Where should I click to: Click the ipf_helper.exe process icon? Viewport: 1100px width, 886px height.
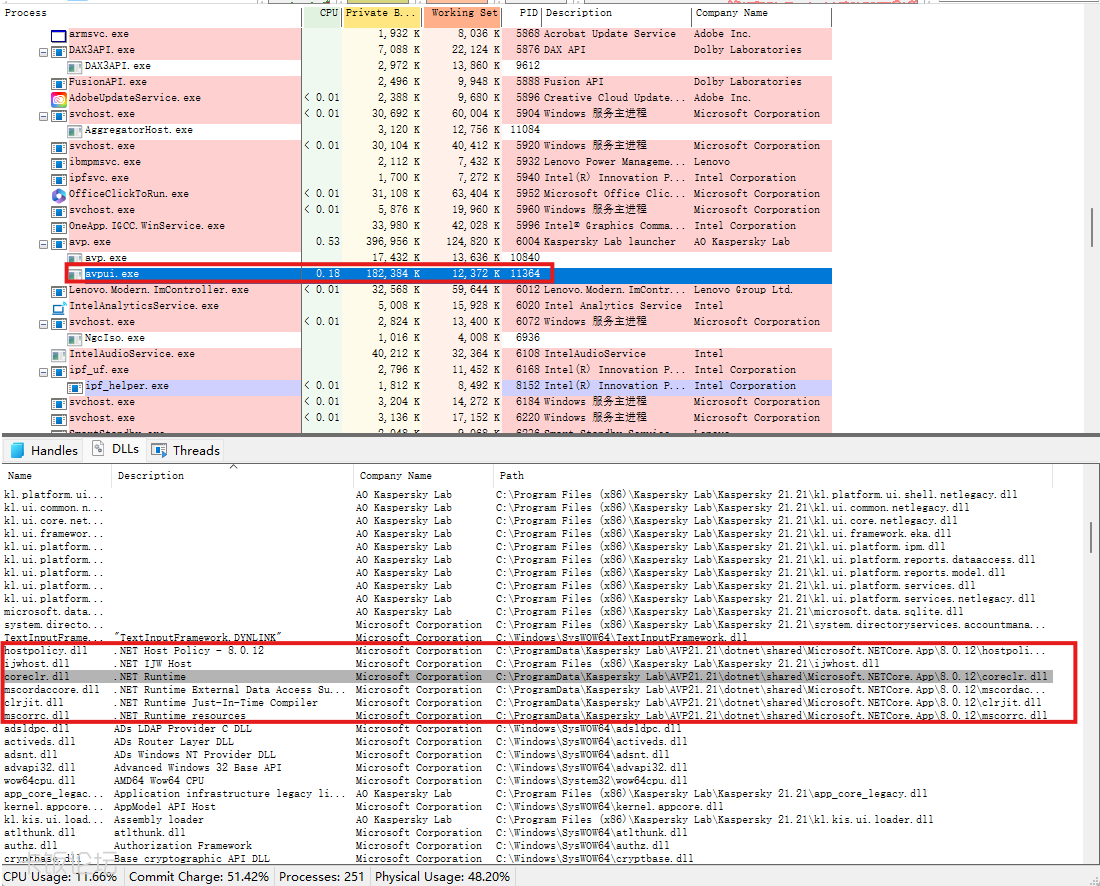[75, 387]
